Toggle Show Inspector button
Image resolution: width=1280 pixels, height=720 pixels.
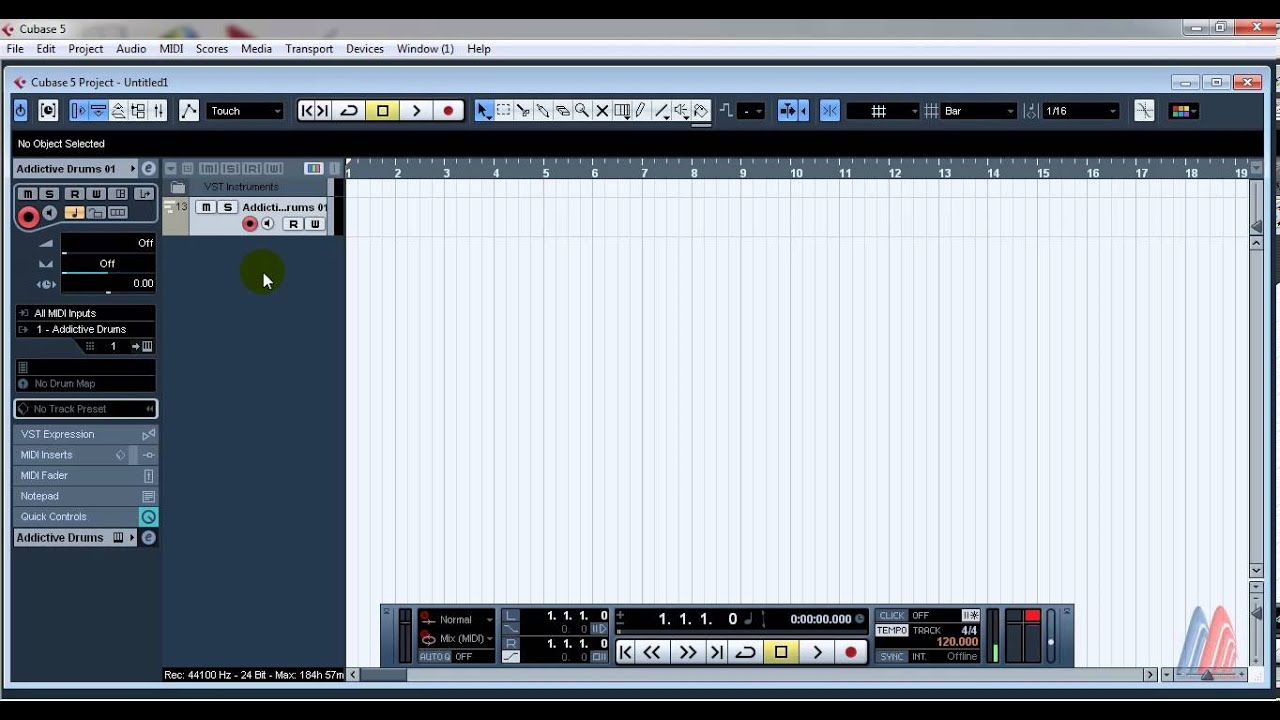[x=79, y=111]
